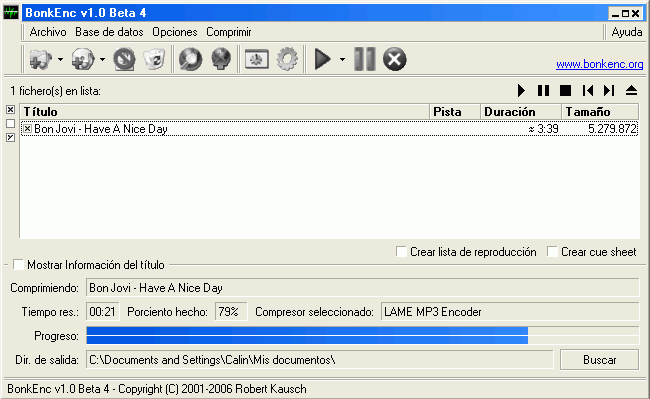Click the empty select-none box beside the list
The width and height of the screenshot is (650, 399).
pos(10,123)
